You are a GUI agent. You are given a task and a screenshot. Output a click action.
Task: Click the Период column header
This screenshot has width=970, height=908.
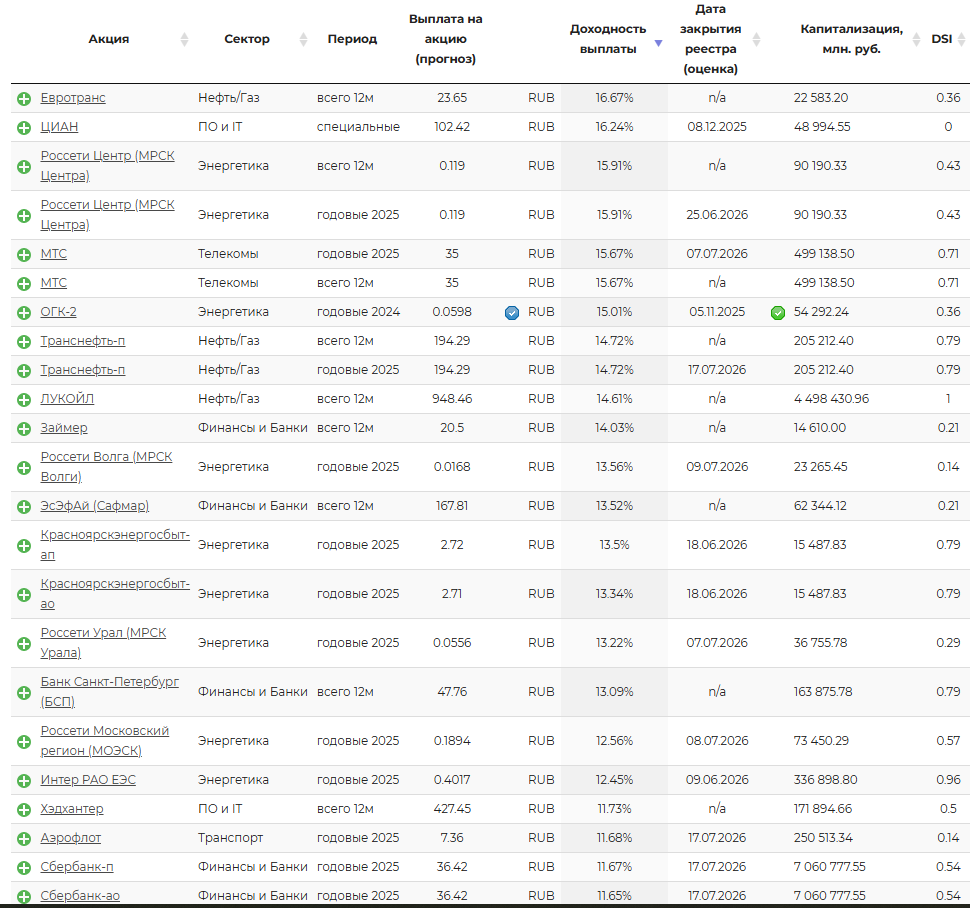tap(352, 39)
